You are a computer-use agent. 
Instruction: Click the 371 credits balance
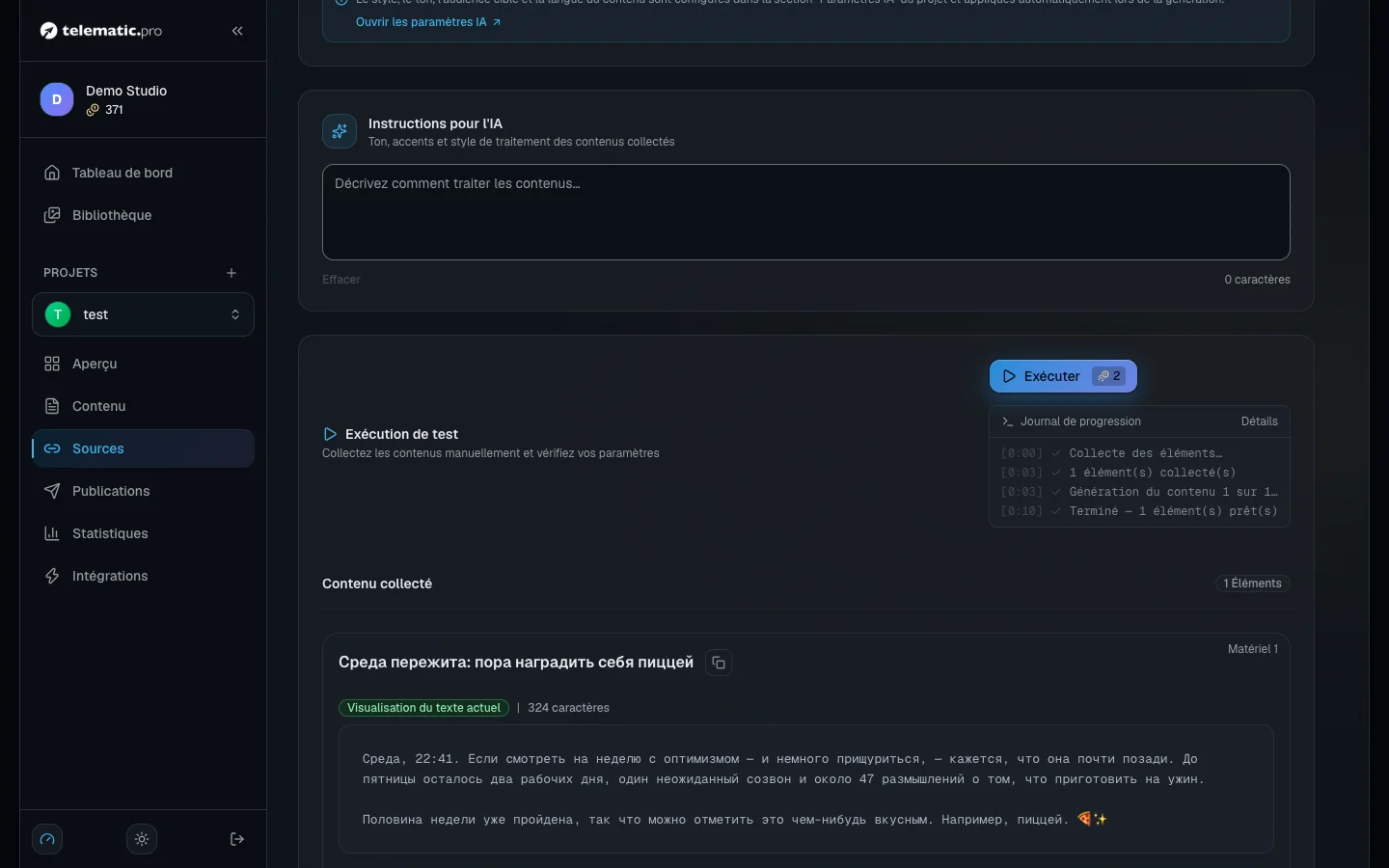click(105, 110)
